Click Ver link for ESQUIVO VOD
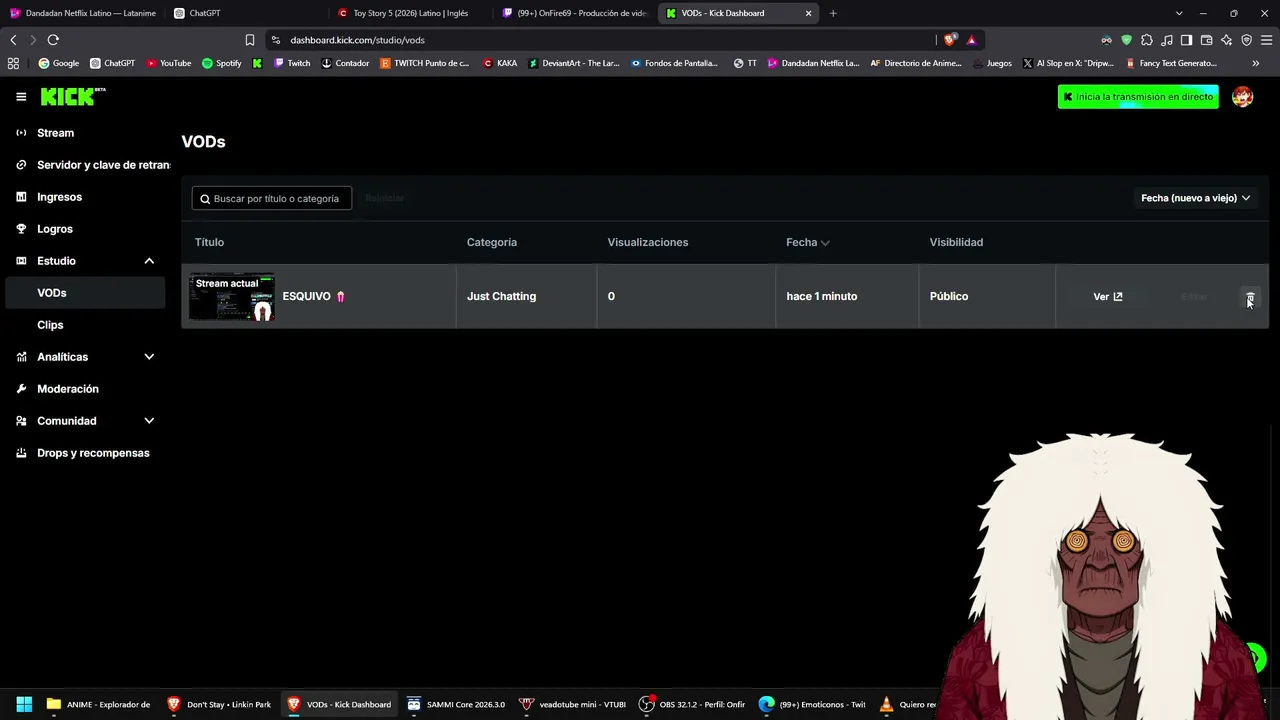The width and height of the screenshot is (1280, 720). [1108, 297]
